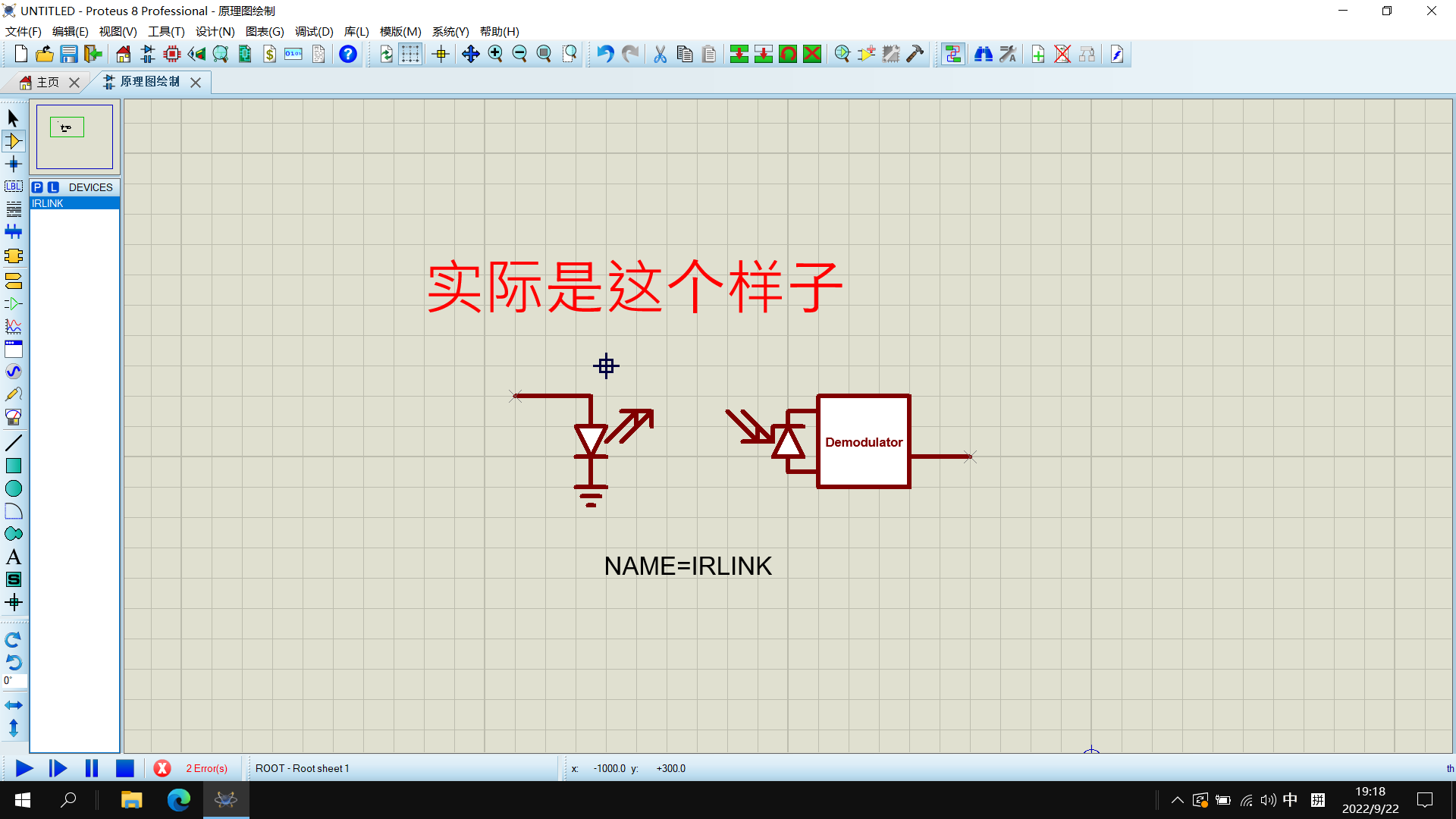The width and height of the screenshot is (1456, 819).
Task: Select the Graph Mode tool
Action: coord(14,327)
